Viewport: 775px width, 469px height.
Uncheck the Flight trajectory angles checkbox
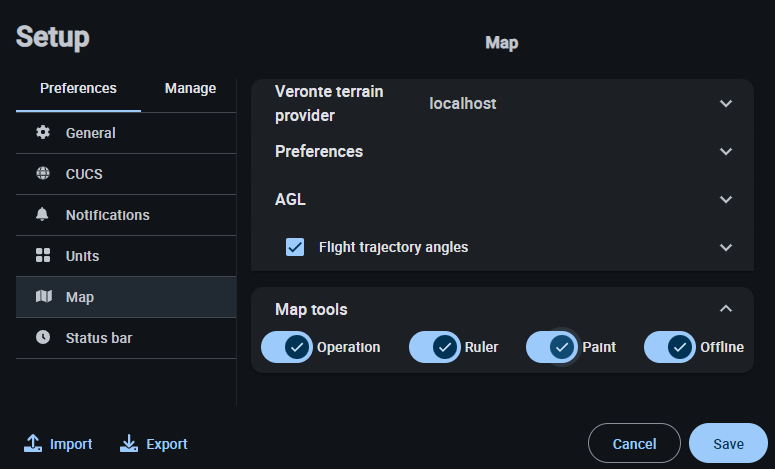coord(295,247)
